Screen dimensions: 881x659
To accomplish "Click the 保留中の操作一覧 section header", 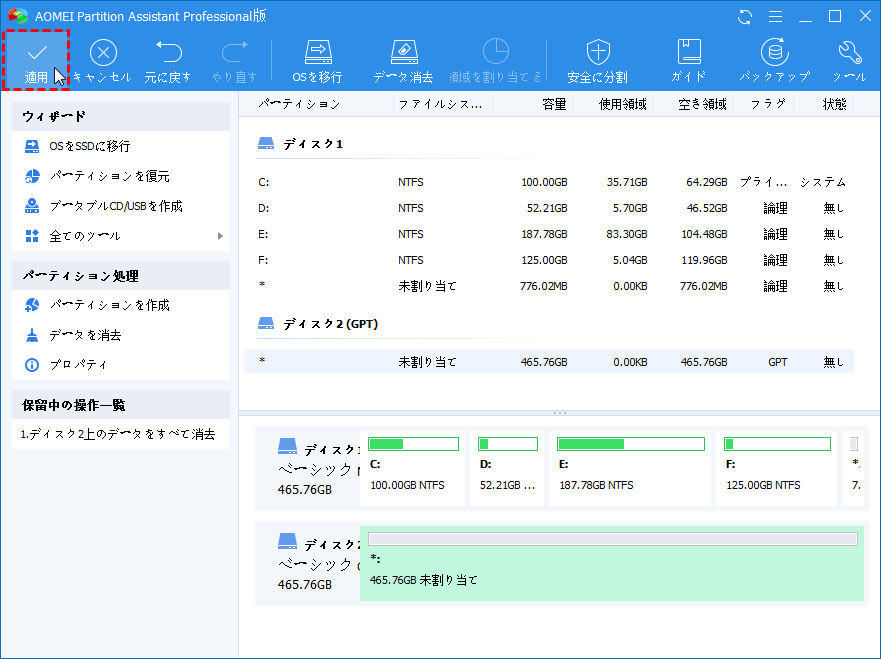I will point(121,405).
